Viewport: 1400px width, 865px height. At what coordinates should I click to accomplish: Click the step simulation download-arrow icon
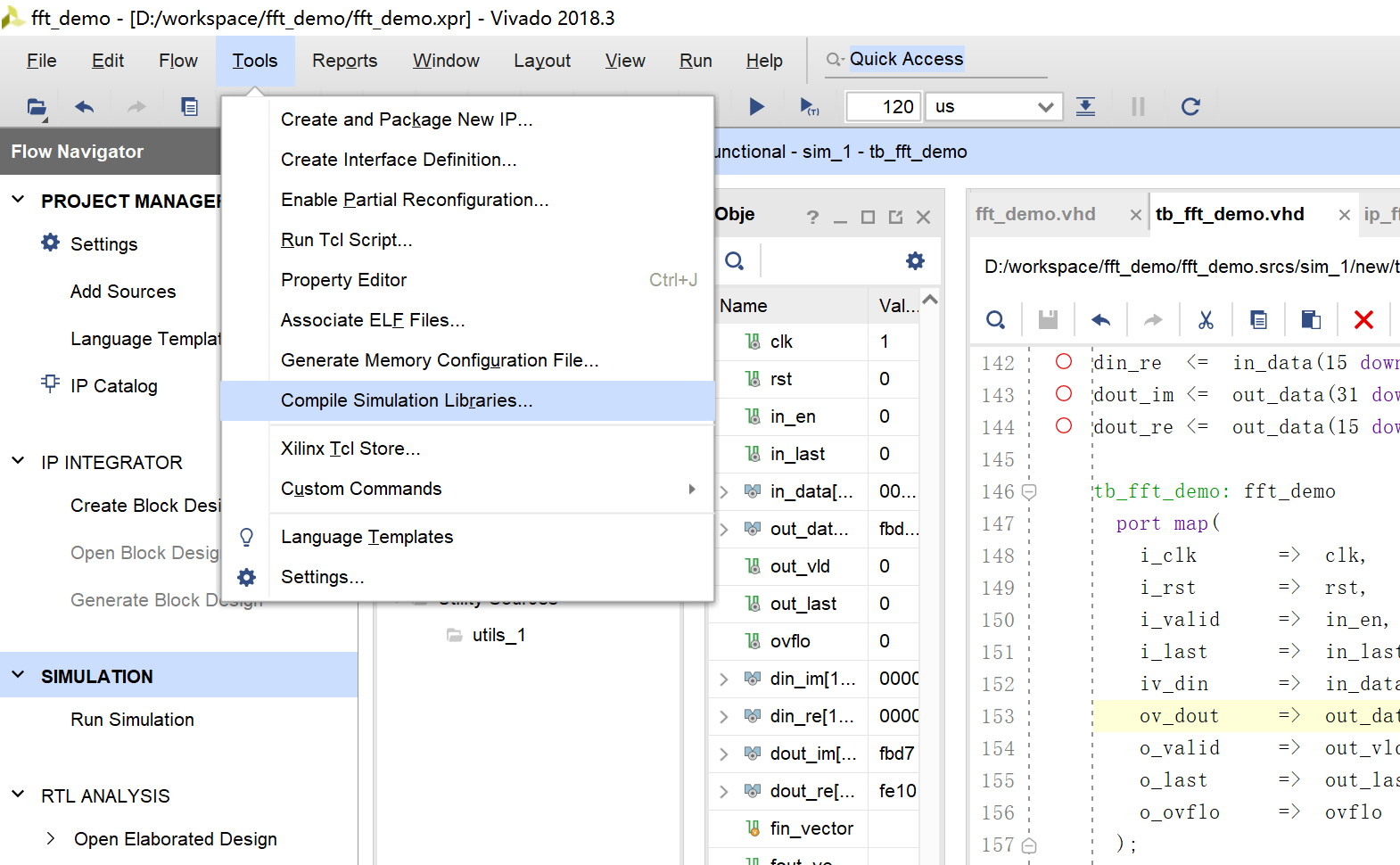coord(1085,107)
